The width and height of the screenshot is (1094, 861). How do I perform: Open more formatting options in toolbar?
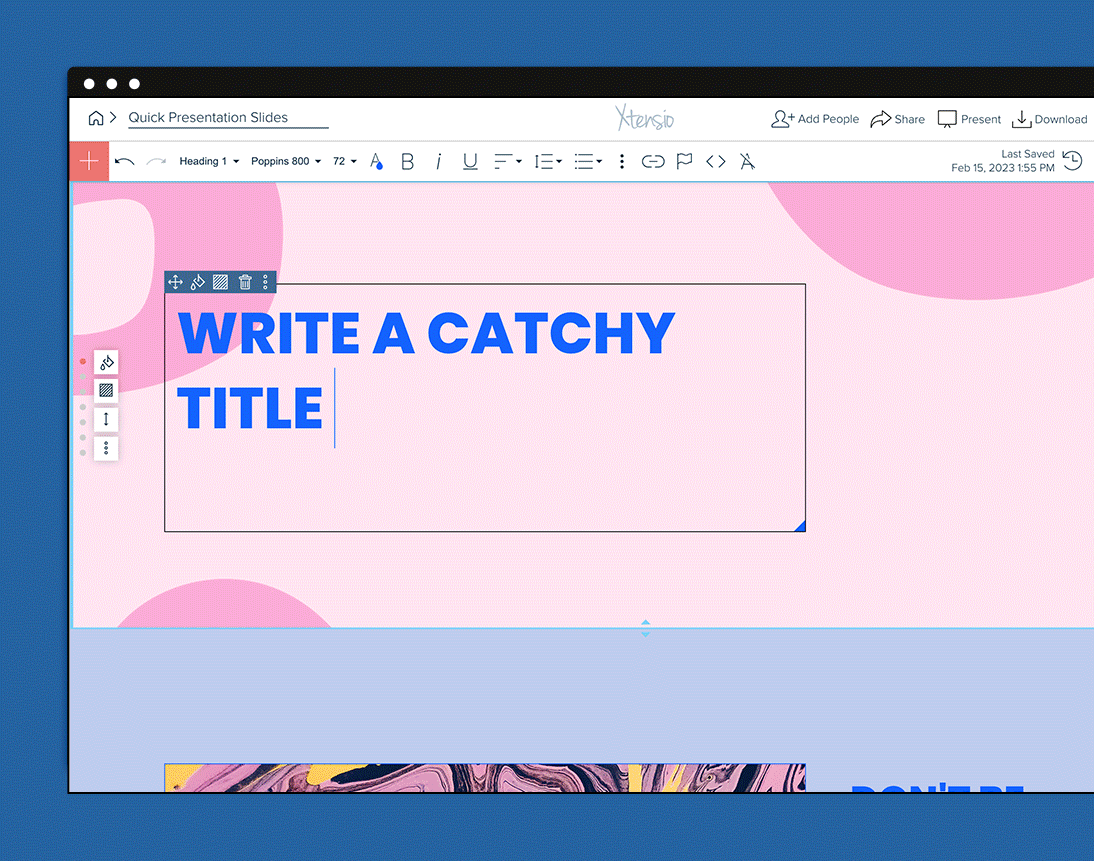click(x=622, y=162)
